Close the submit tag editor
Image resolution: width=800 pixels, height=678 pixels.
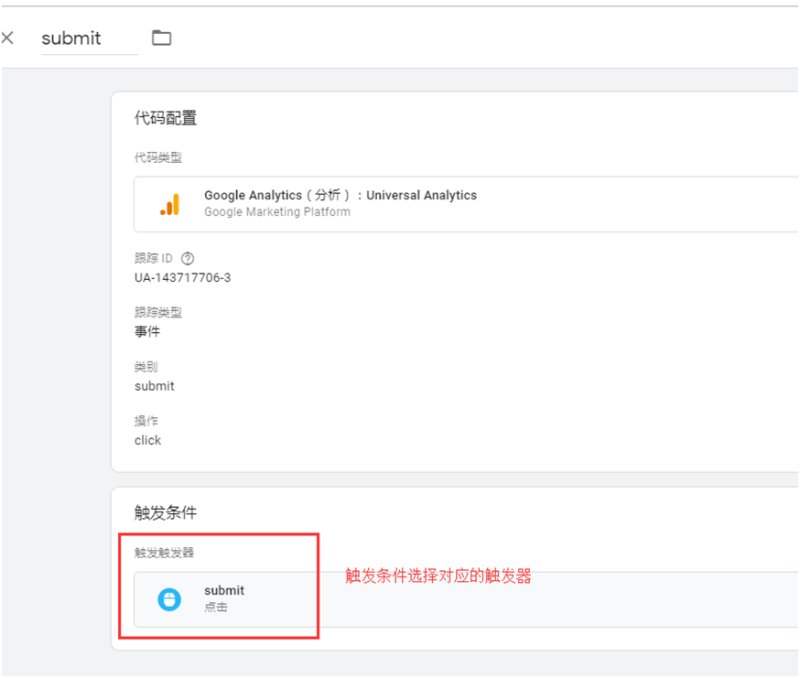[7, 38]
